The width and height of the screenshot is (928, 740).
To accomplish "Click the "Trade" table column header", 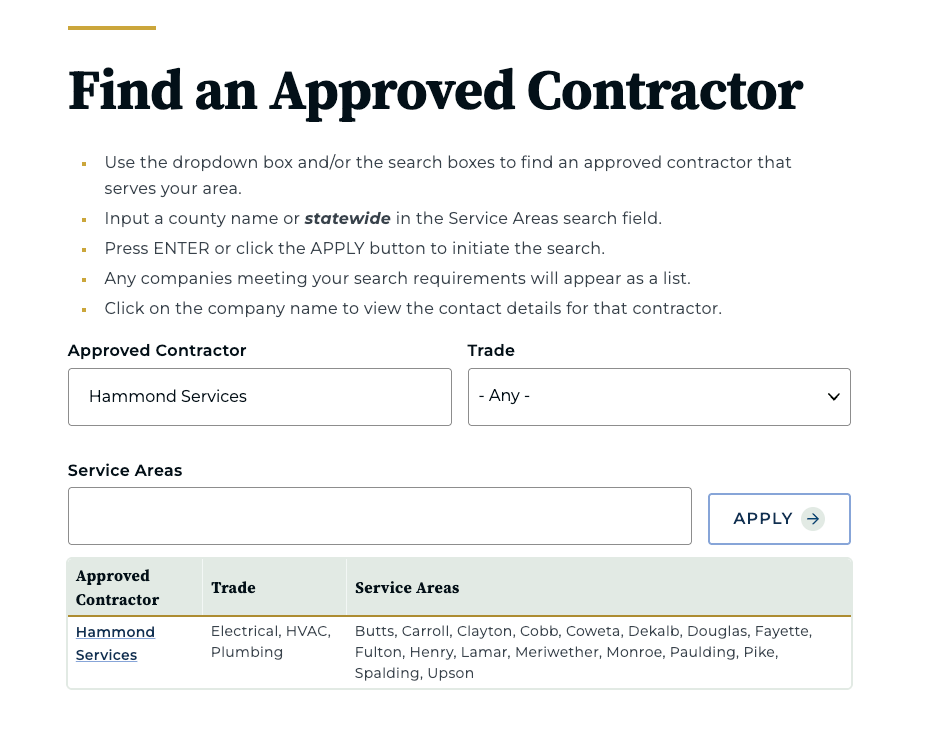I will point(233,588).
